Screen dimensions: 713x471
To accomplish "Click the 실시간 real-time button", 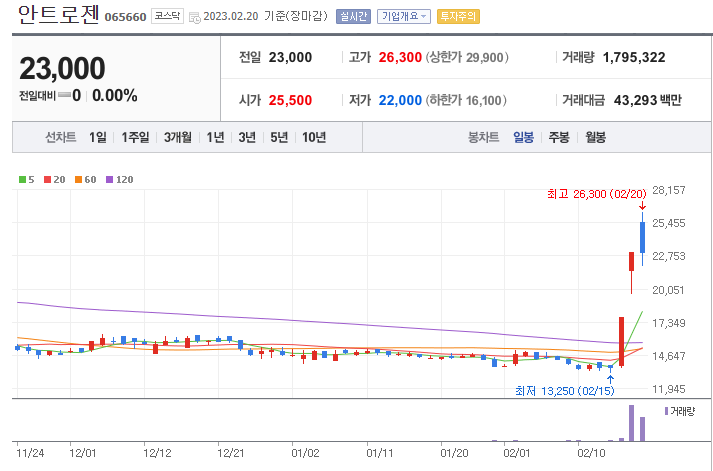I will 353,16.
